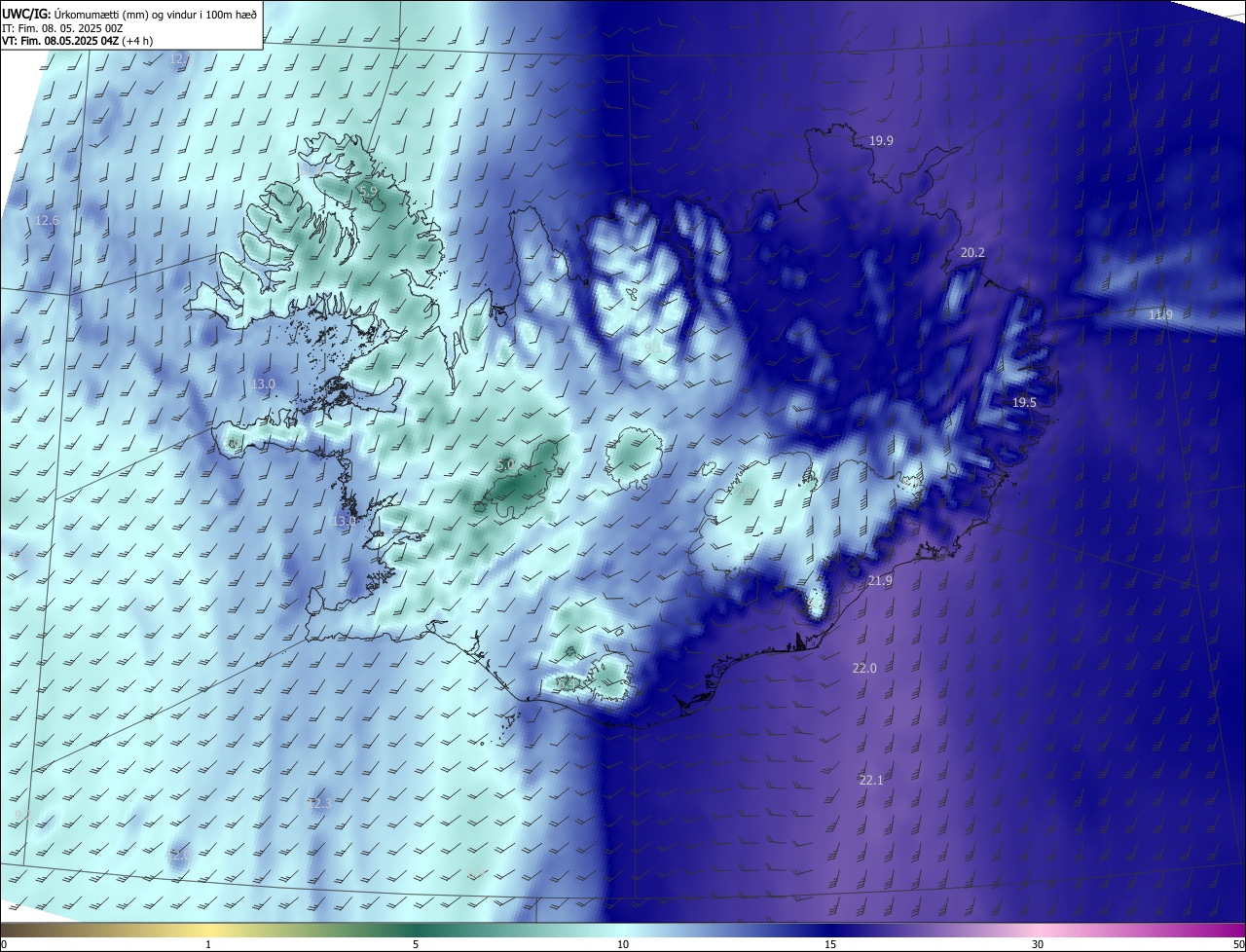Click the color bar tick labeled 15
The height and width of the screenshot is (952, 1246).
pyautogui.click(x=830, y=944)
